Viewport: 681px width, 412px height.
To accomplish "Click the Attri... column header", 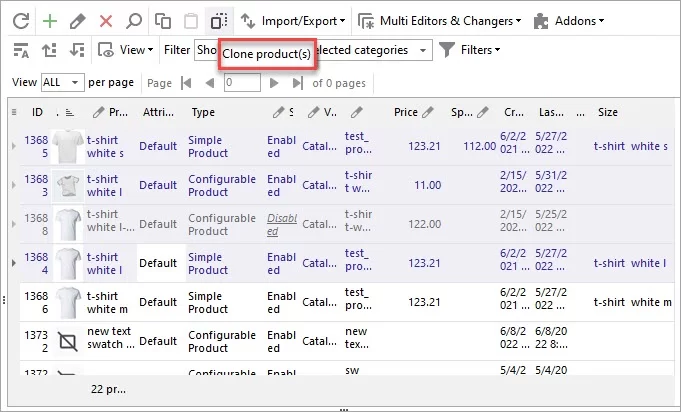I will point(158,112).
